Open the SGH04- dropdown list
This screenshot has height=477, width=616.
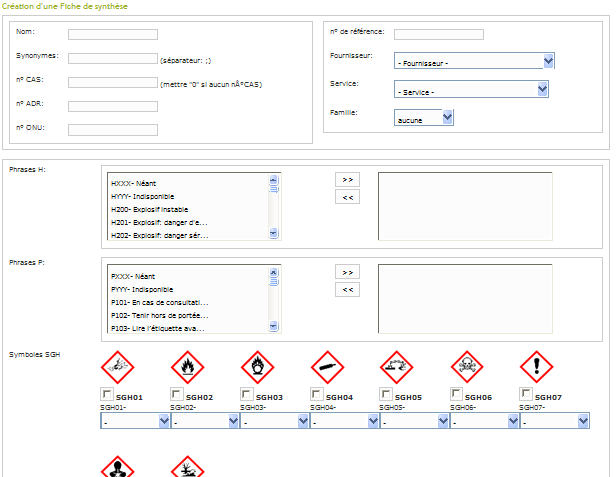coord(345,421)
